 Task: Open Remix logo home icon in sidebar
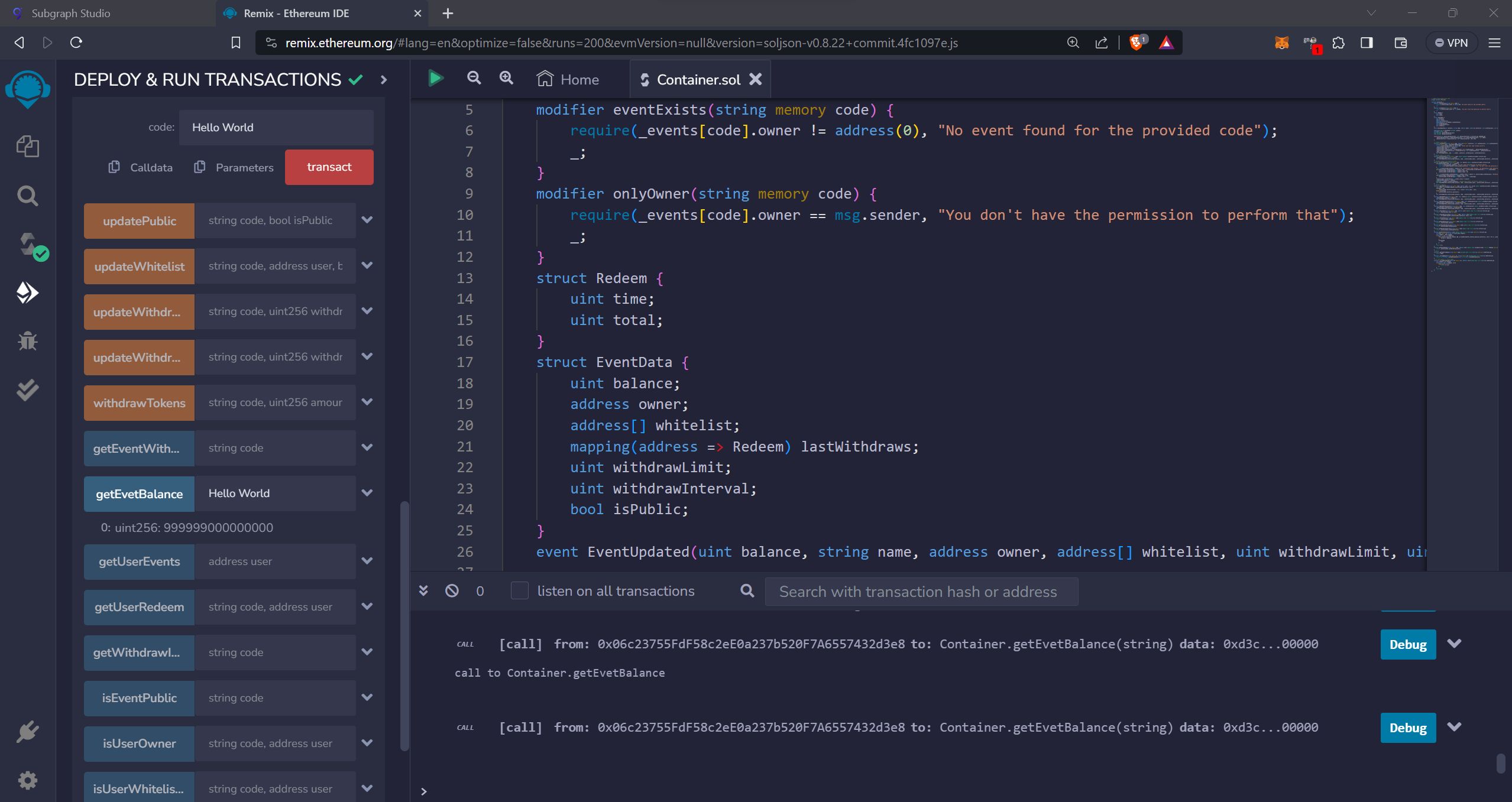point(27,89)
